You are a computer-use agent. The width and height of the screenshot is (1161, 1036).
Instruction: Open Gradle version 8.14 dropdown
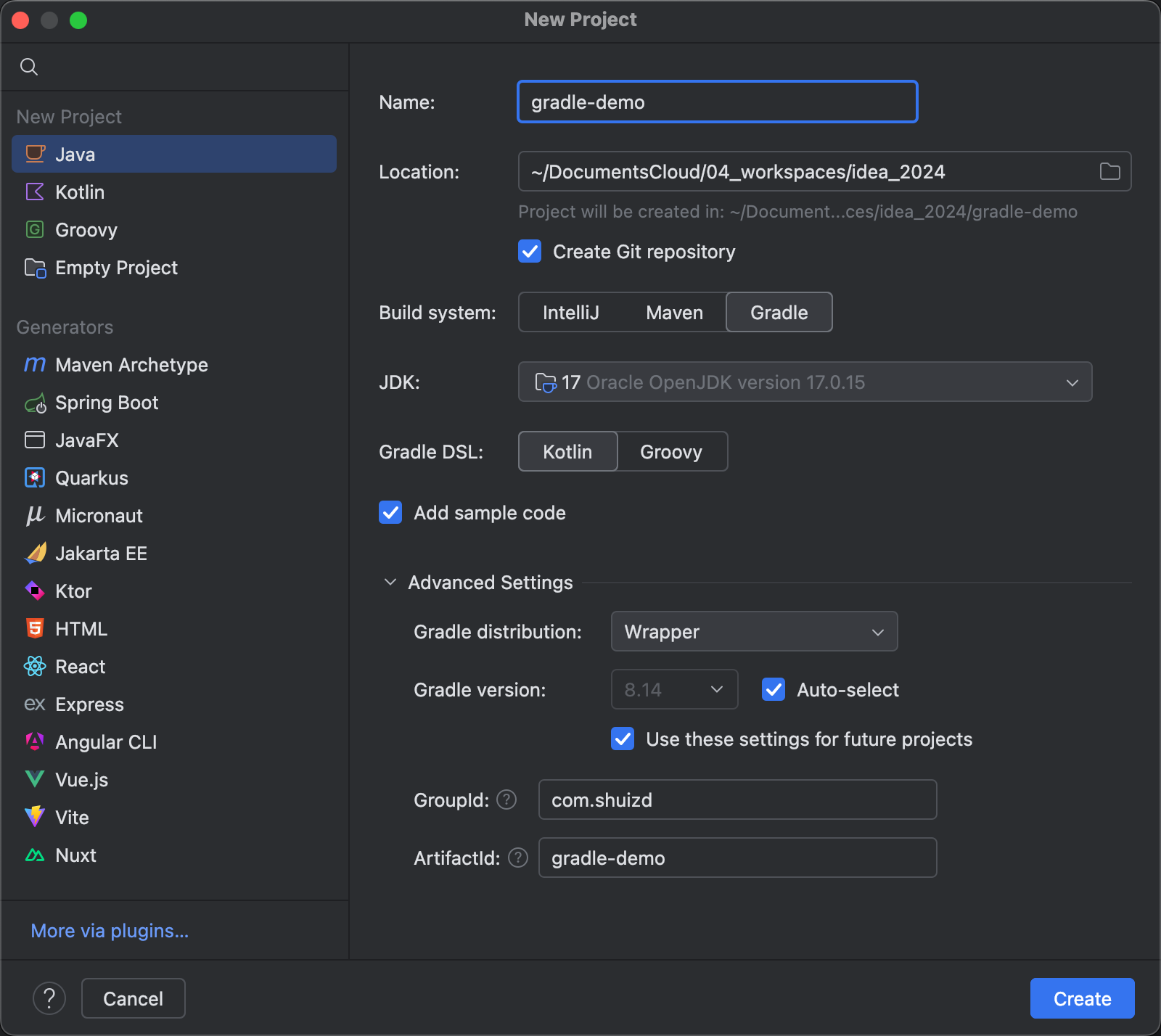coord(674,689)
